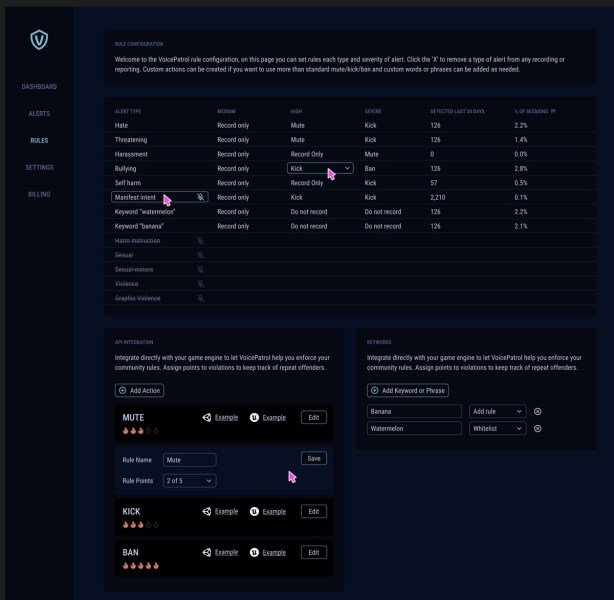Click the Add Action button
Screen dimensions: 614x600
139,390
